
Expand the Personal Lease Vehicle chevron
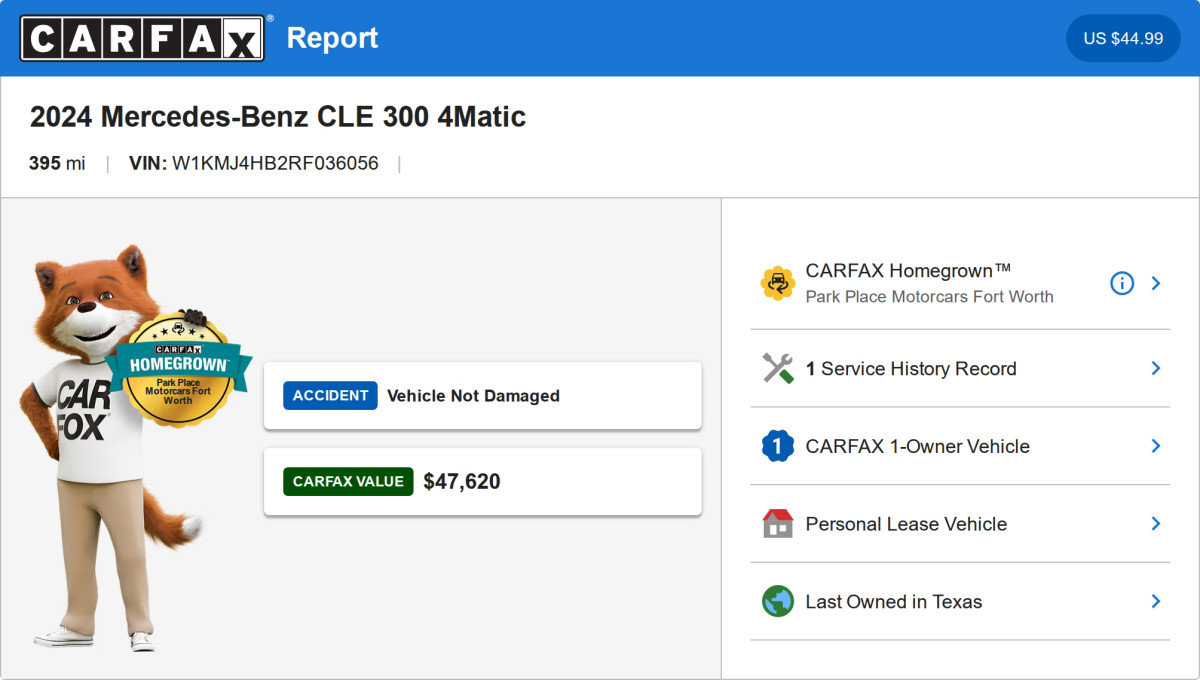coord(1156,523)
